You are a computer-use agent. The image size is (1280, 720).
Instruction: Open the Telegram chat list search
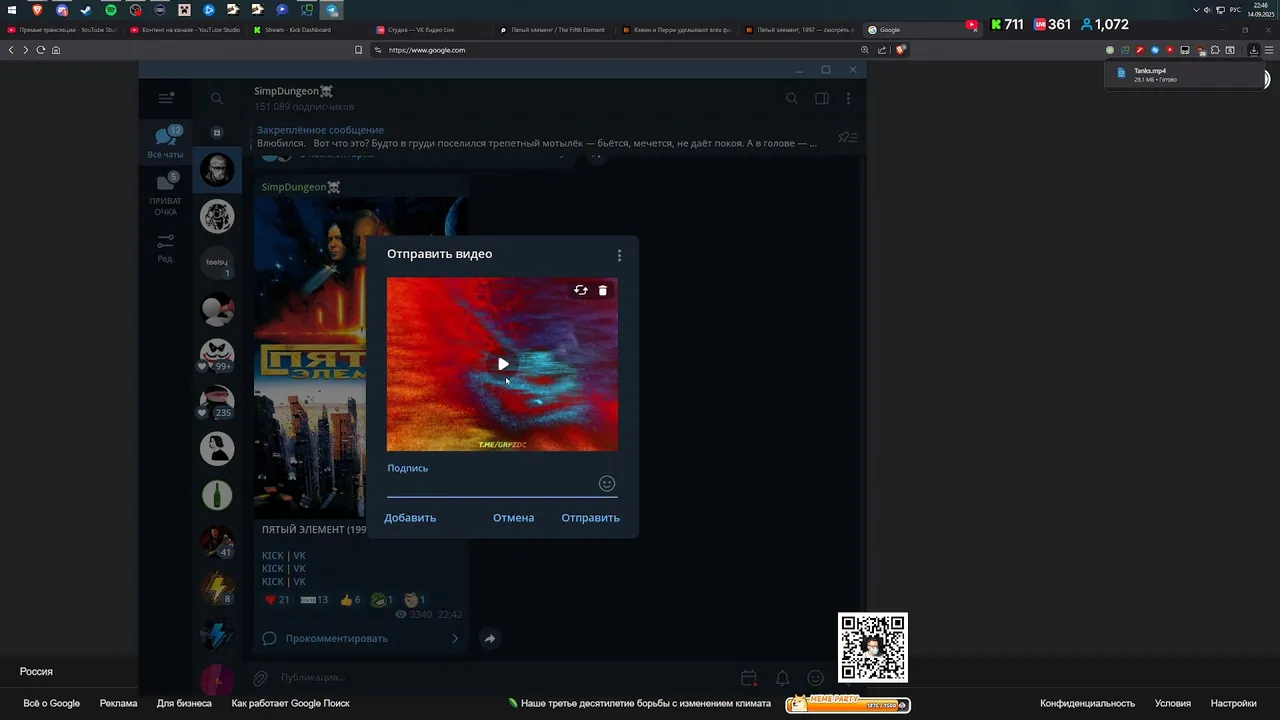point(217,98)
